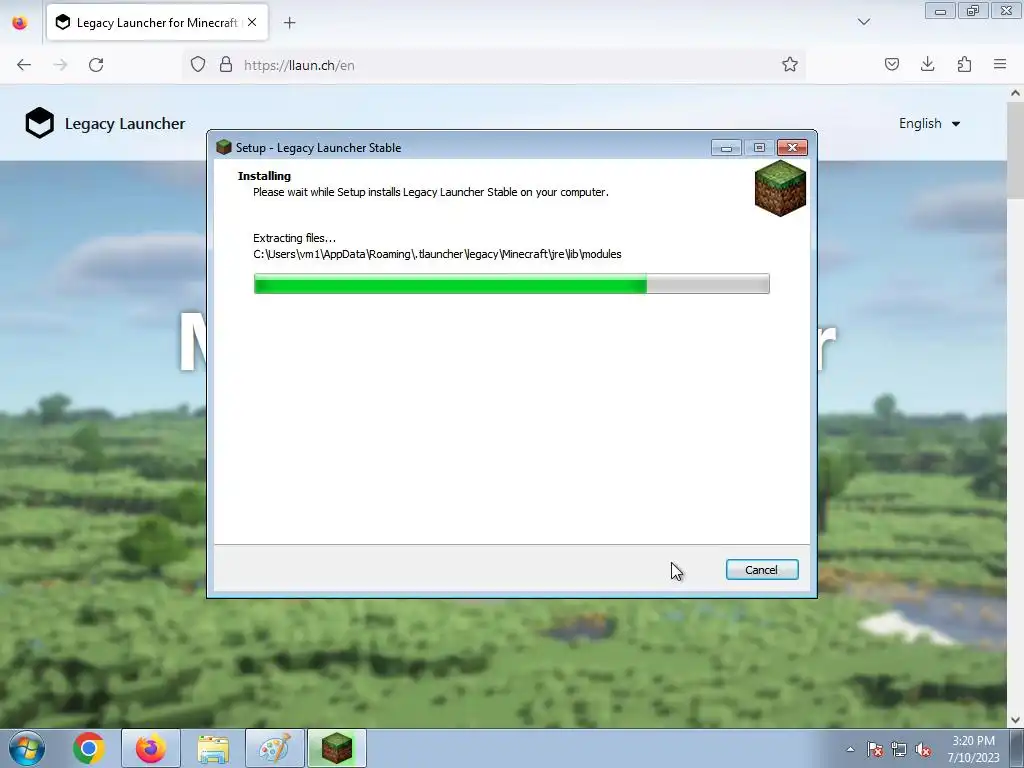Cancel the Legacy Launcher installation
This screenshot has height=768, width=1024.
[x=761, y=569]
